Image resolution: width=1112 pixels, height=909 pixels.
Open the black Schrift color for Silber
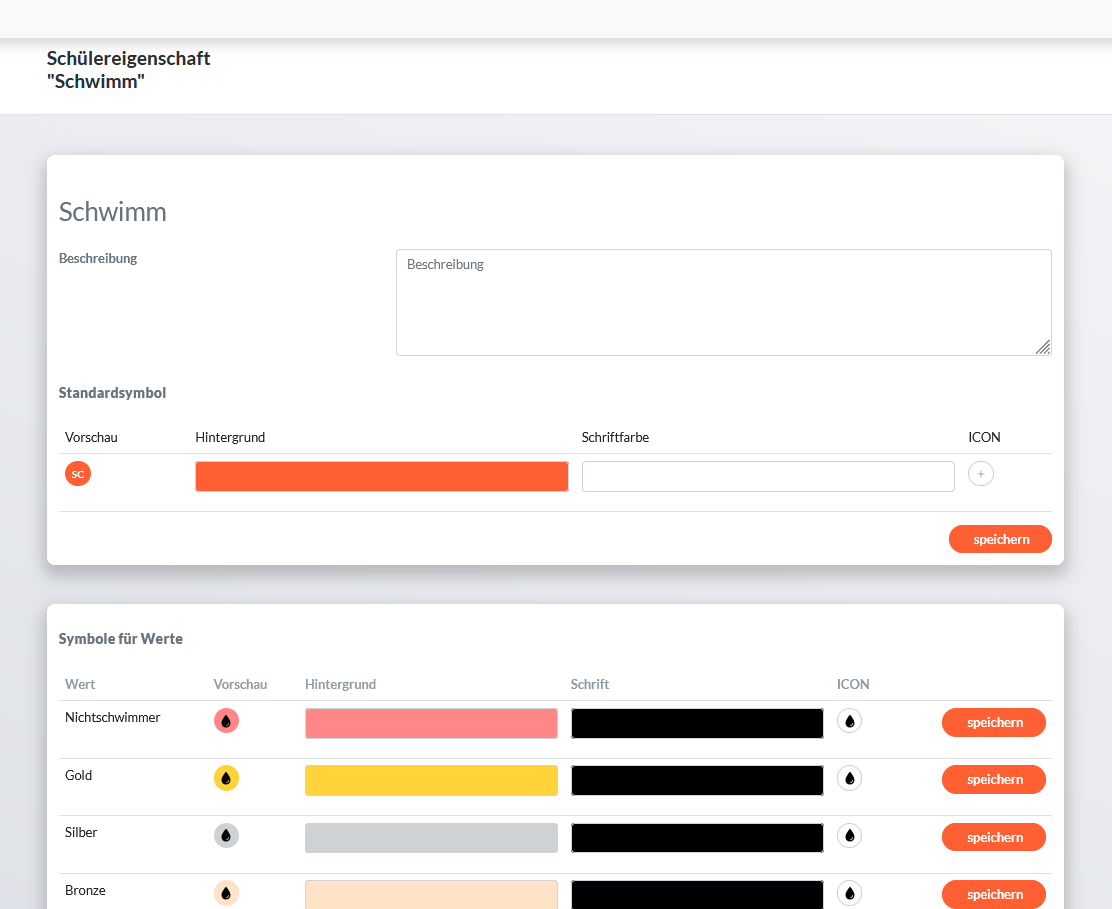tap(697, 838)
